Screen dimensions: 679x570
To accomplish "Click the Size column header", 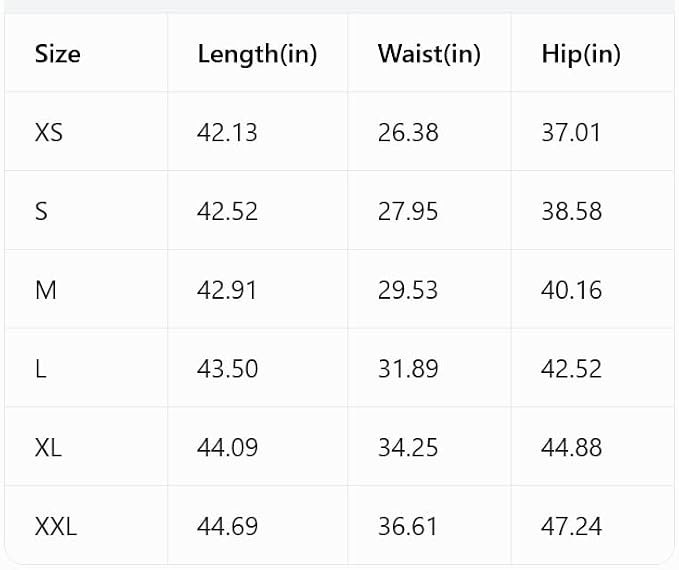I will 58,54.
